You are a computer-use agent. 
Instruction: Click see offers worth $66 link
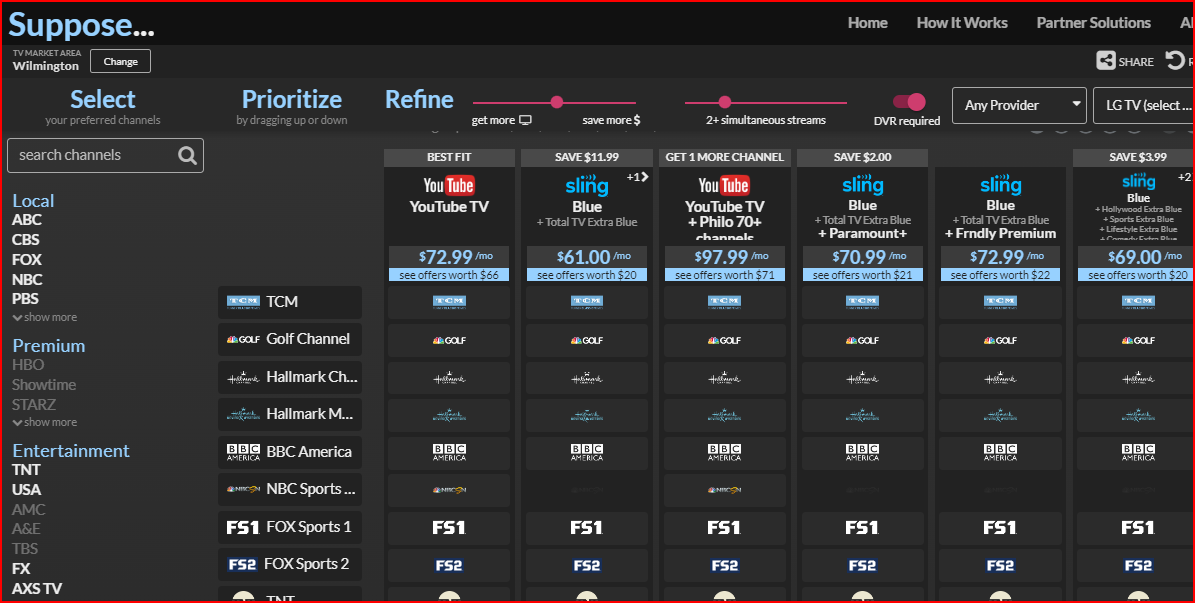point(448,275)
